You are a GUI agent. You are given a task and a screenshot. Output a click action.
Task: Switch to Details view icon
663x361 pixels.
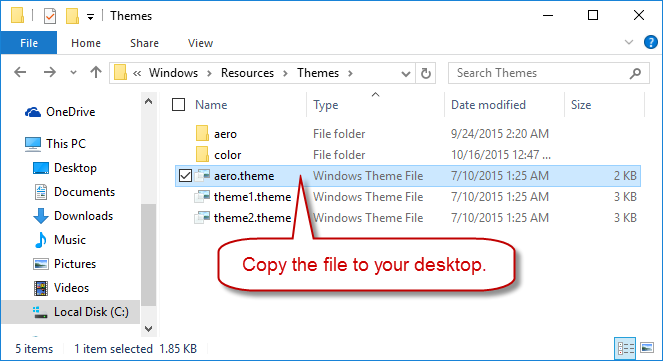[x=625, y=348]
